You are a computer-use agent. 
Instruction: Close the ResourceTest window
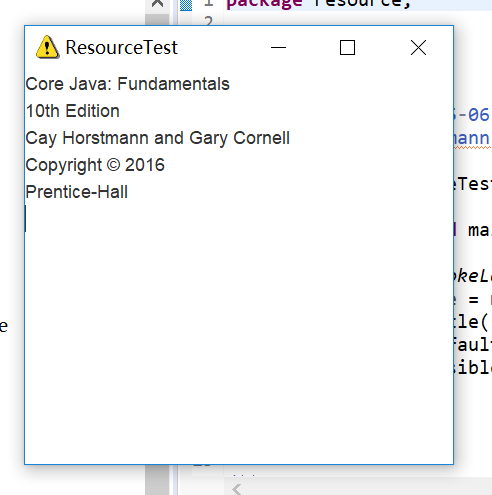pos(418,47)
